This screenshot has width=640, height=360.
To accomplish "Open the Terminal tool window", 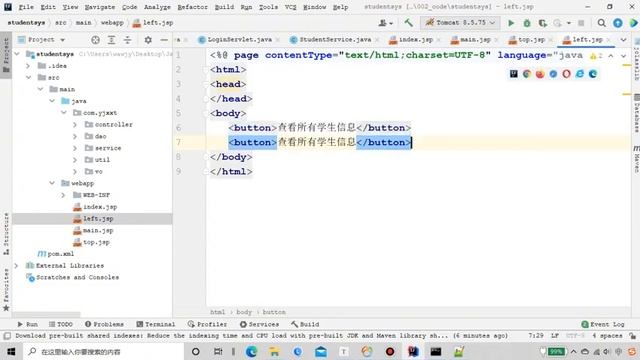I will 156,324.
